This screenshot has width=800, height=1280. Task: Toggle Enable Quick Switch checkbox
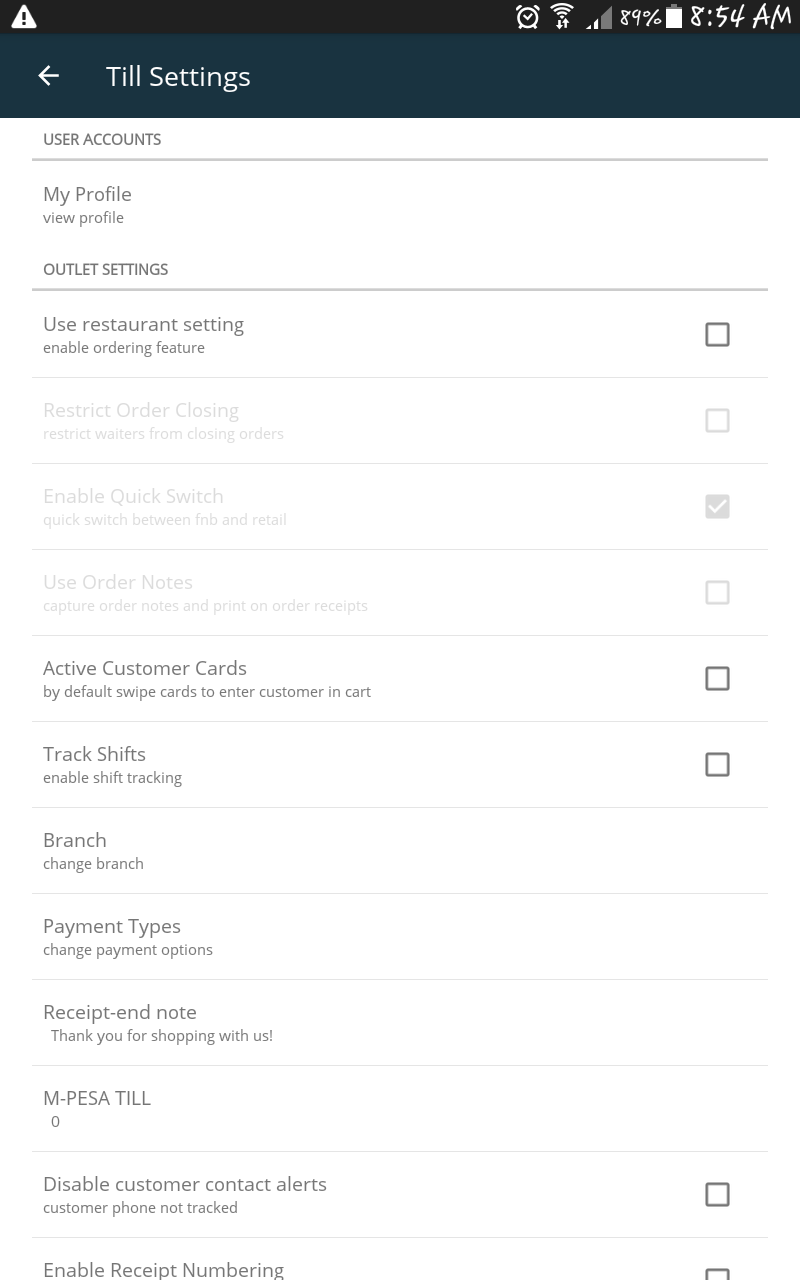tap(717, 506)
